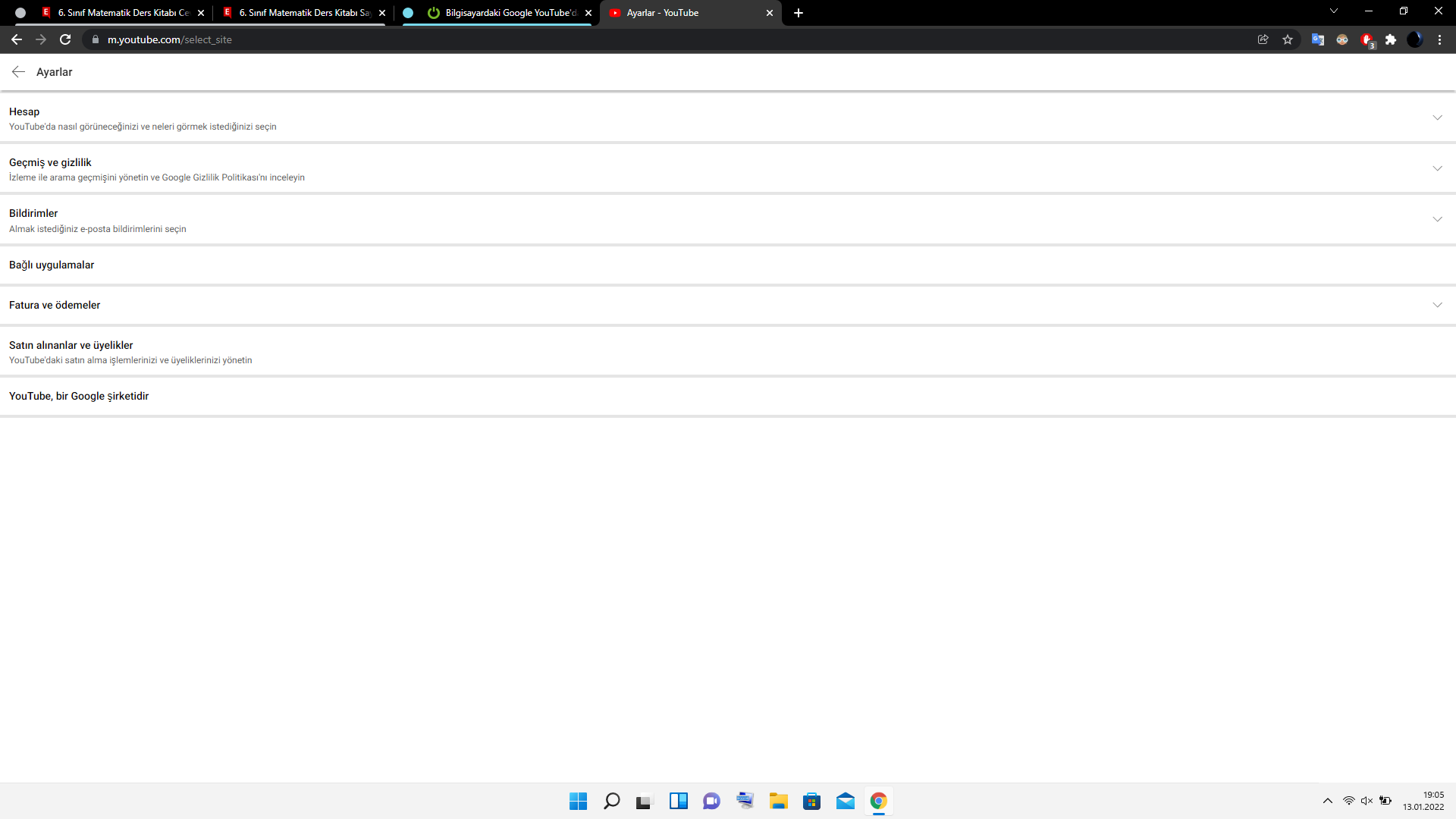
Task: Expand the Geçmiş ve gizlilik chevron
Action: (1437, 168)
